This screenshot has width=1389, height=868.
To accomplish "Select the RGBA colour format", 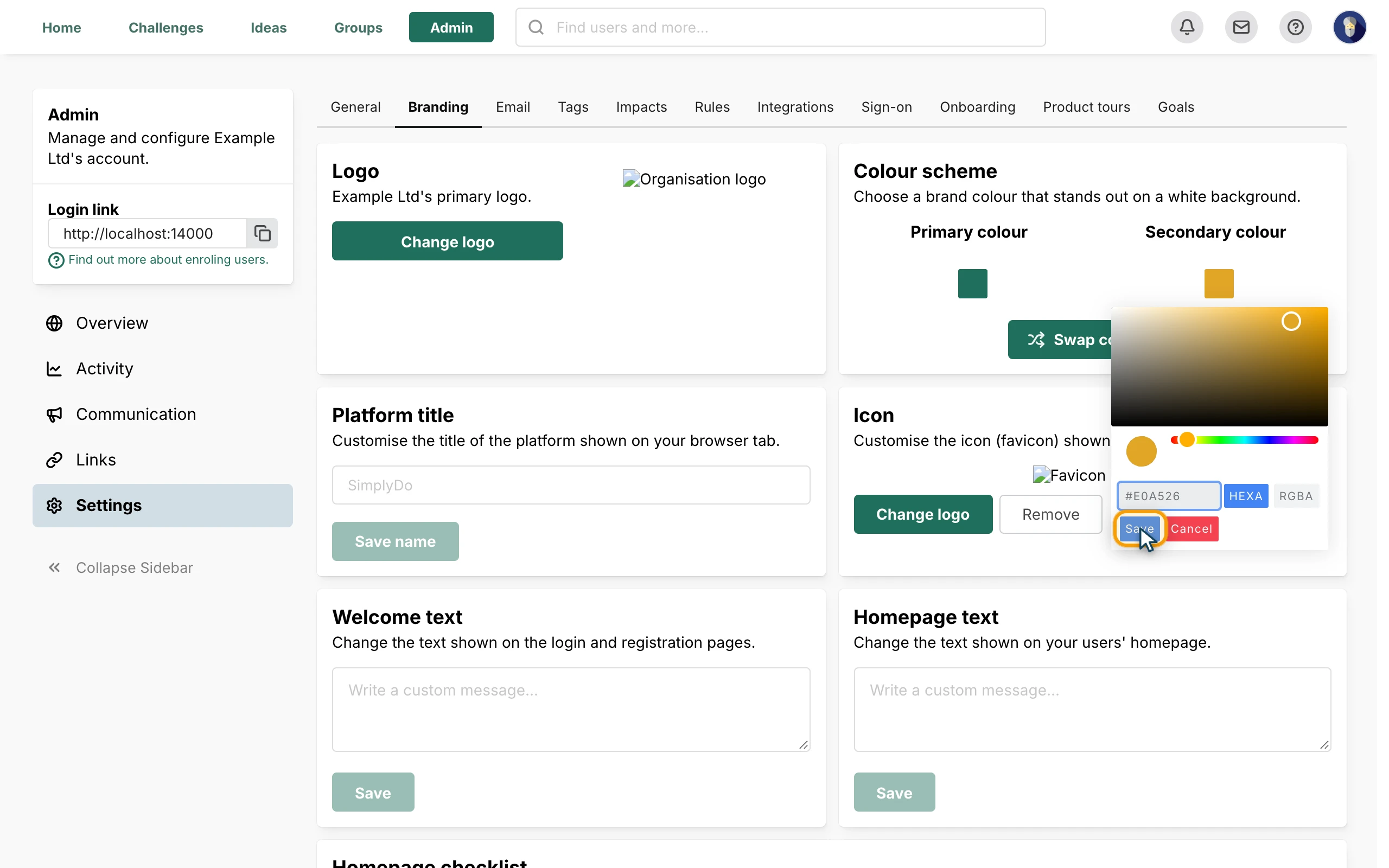I will 1296,496.
